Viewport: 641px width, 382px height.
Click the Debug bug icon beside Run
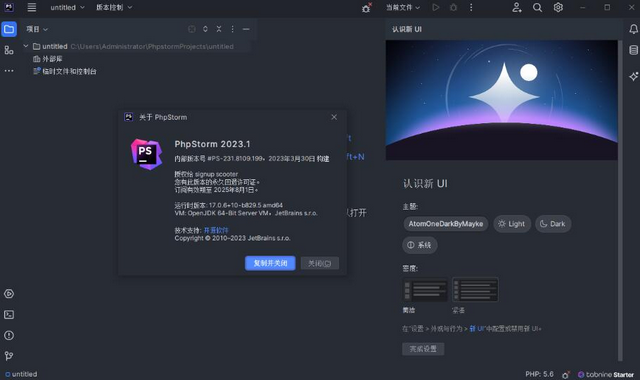pos(453,7)
